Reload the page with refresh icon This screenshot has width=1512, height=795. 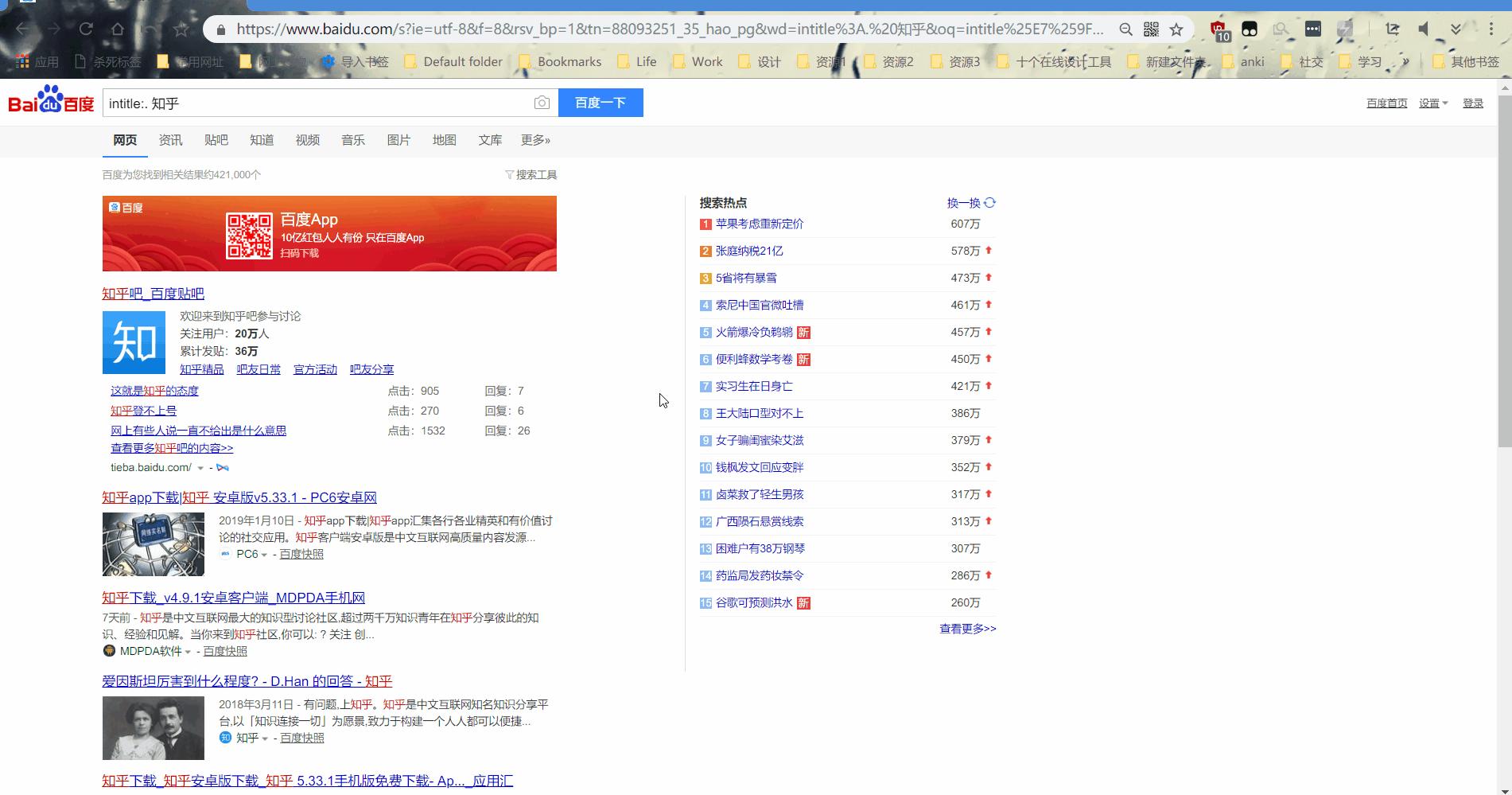86,29
